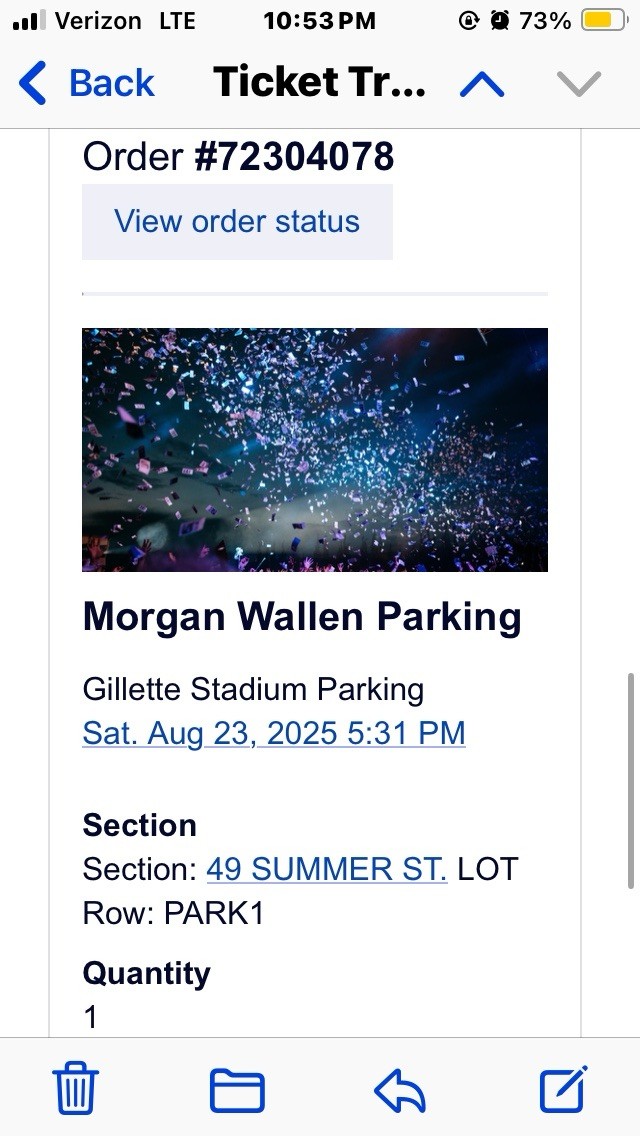Tap the orientation lock icon in status bar
The height and width of the screenshot is (1136, 640).
tap(469, 19)
